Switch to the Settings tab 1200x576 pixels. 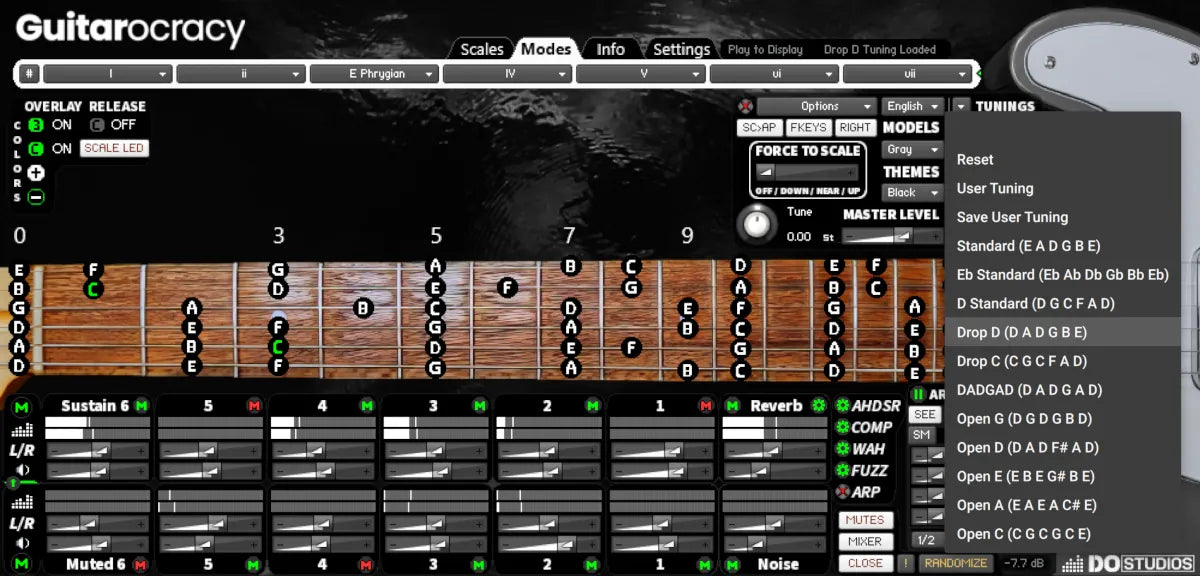[x=681, y=49]
